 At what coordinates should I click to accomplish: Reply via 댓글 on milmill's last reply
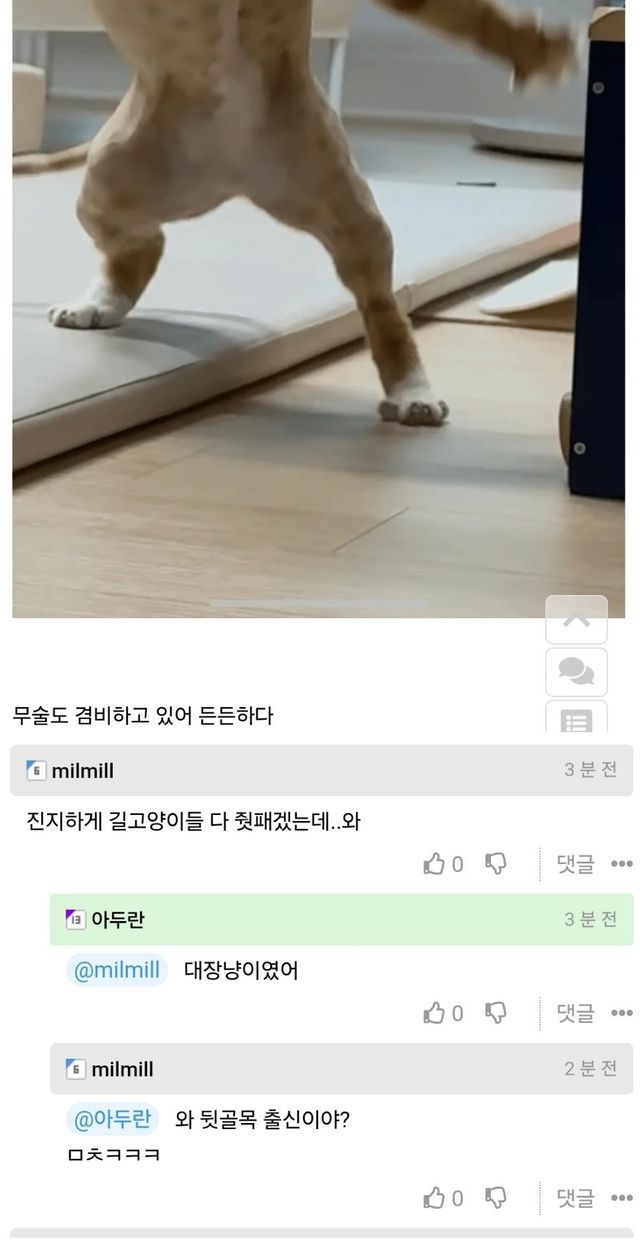(x=575, y=1197)
